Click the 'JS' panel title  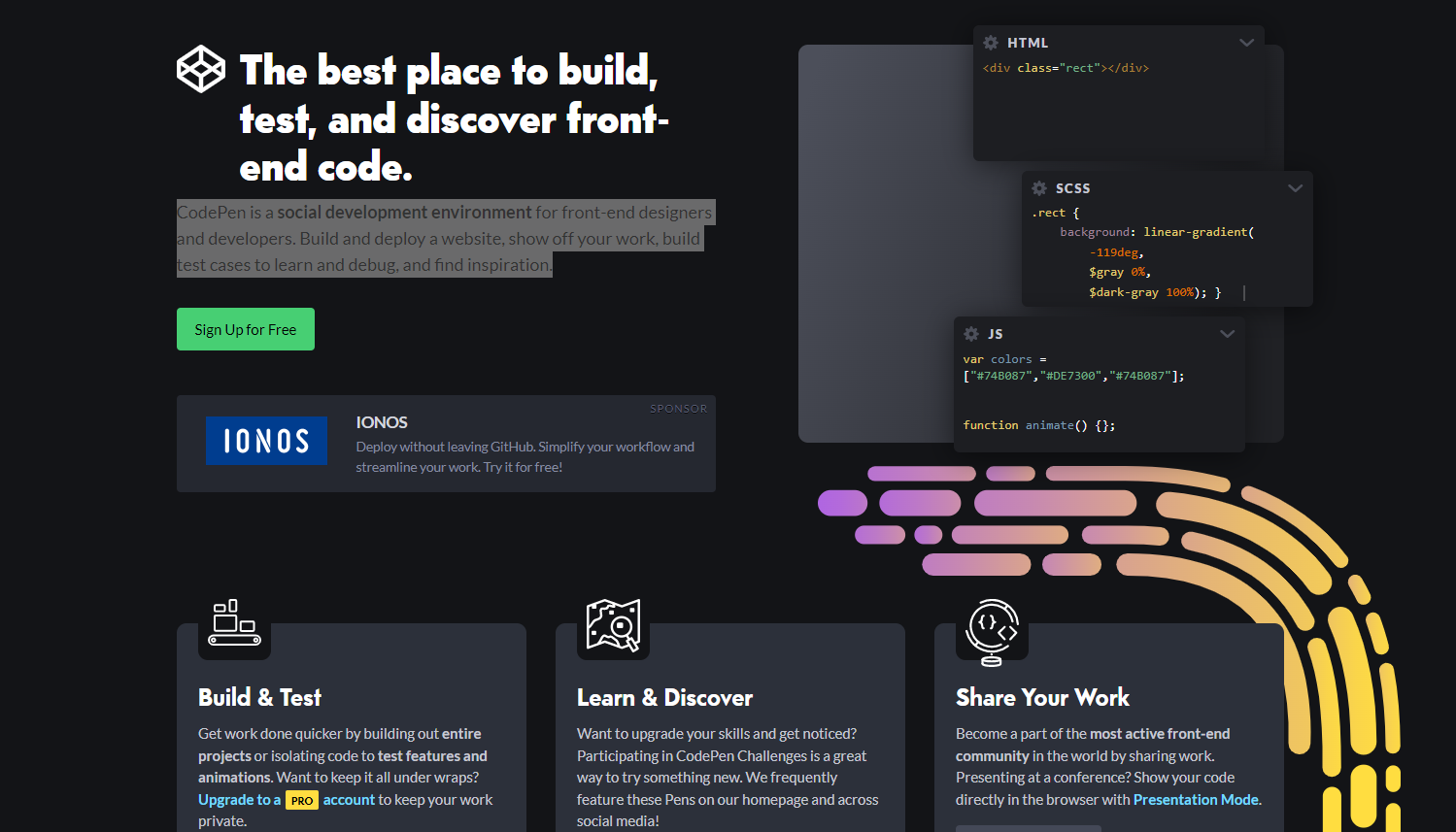[996, 334]
